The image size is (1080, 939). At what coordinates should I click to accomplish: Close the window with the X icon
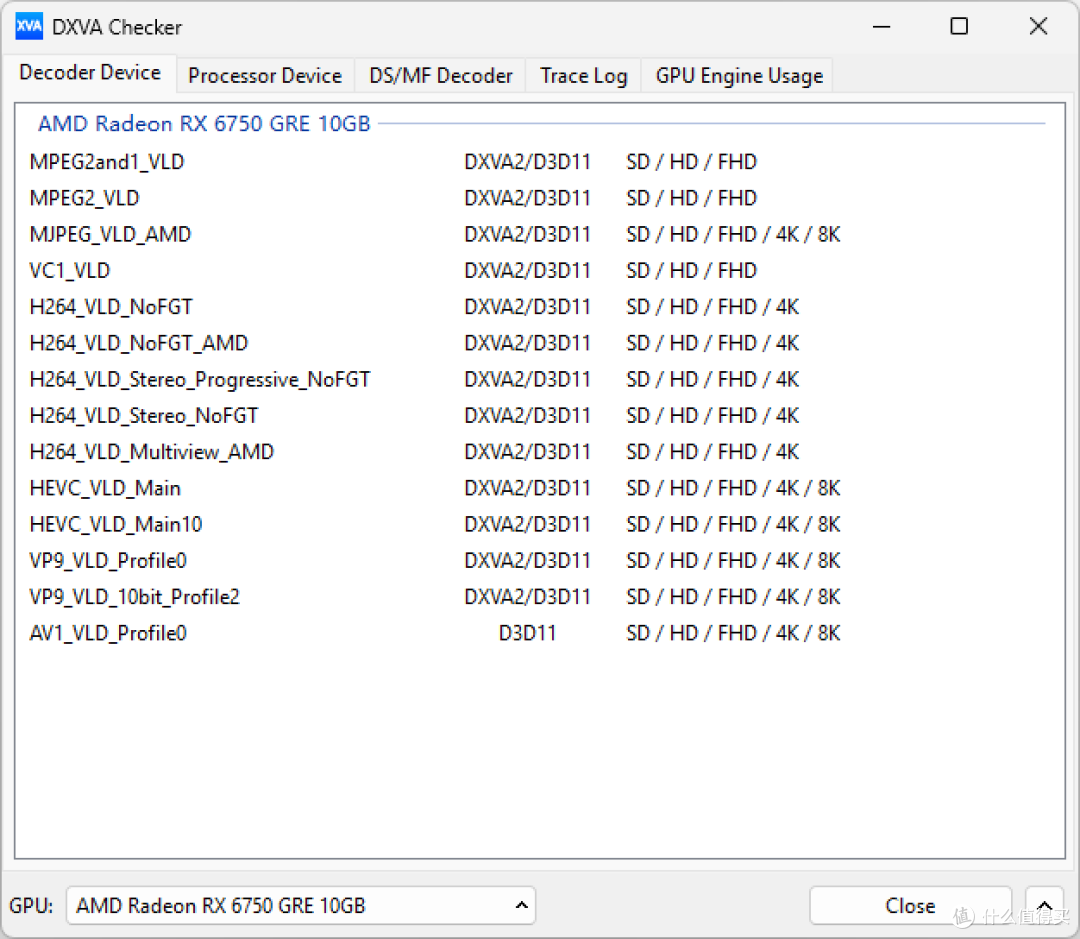tap(1038, 27)
